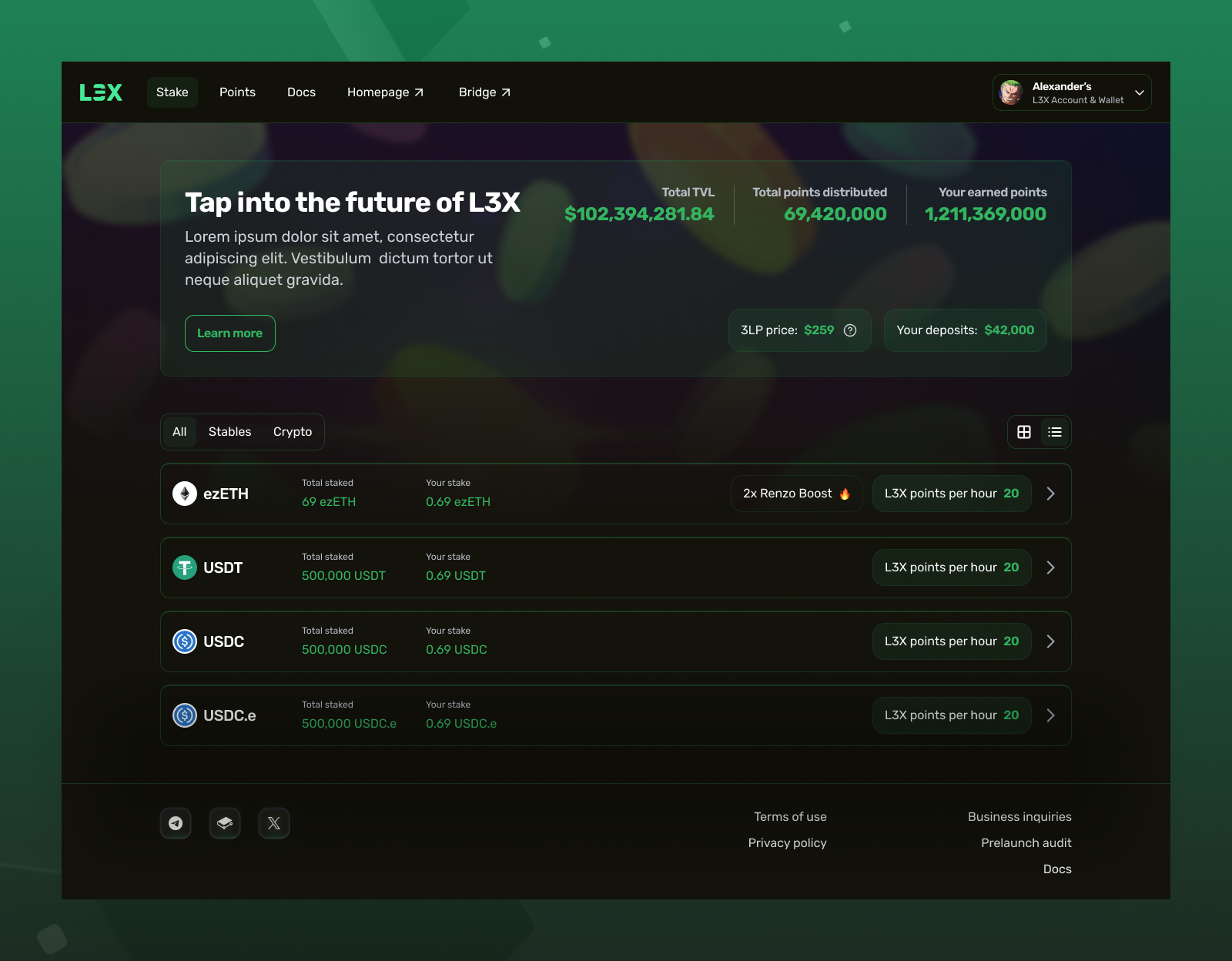Select the Stables filter
Screen dimensions: 1232x961
[229, 432]
